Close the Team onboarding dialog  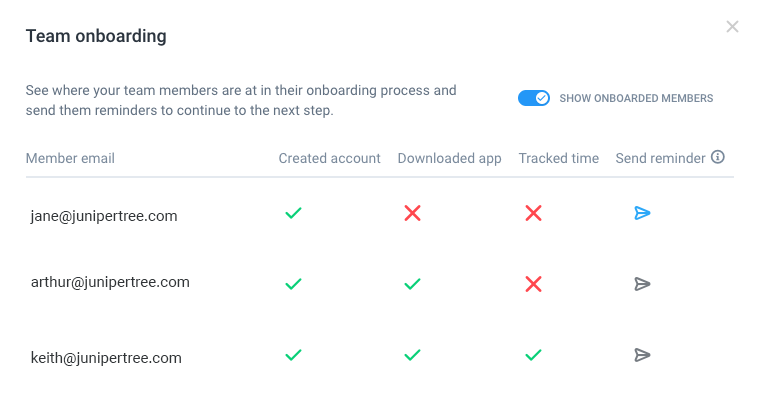coord(732,27)
